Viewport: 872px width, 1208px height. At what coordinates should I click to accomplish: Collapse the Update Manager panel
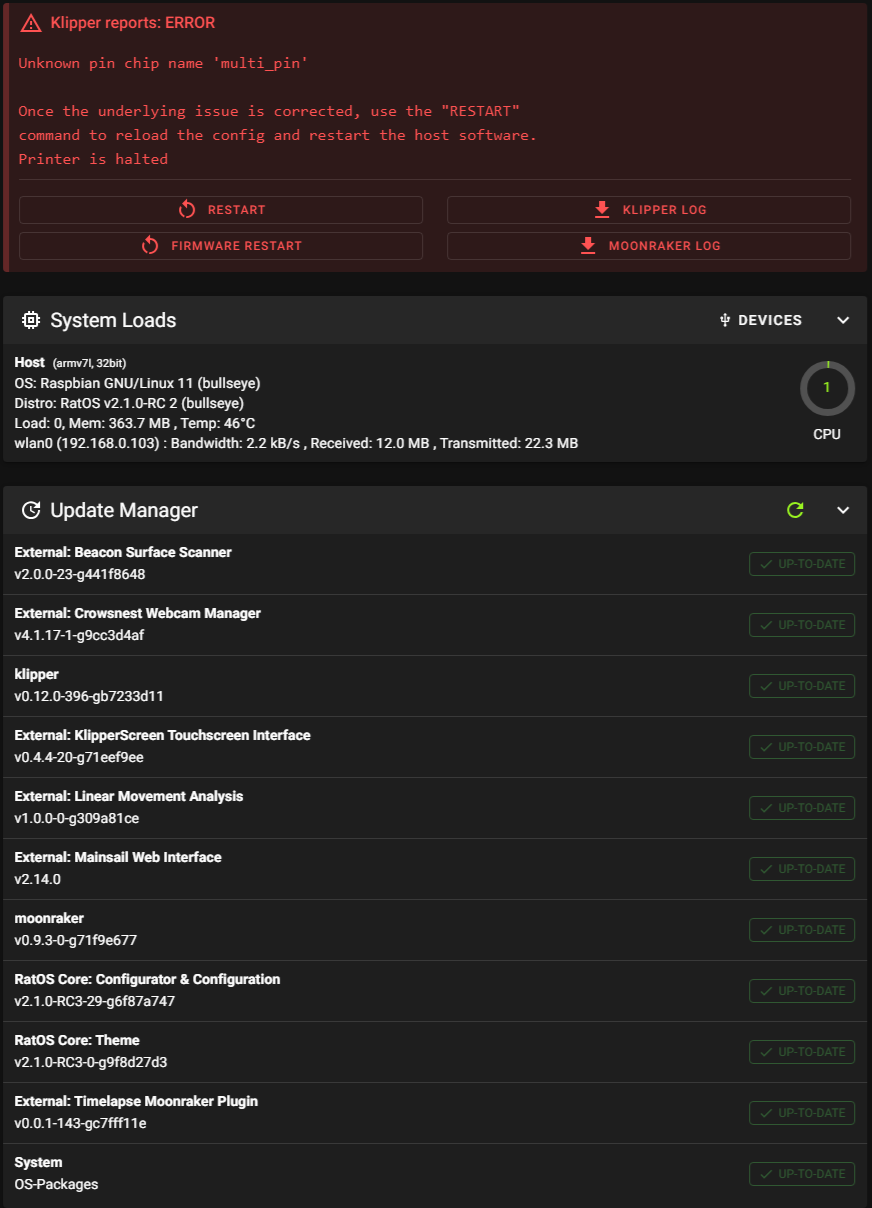pyautogui.click(x=843, y=510)
